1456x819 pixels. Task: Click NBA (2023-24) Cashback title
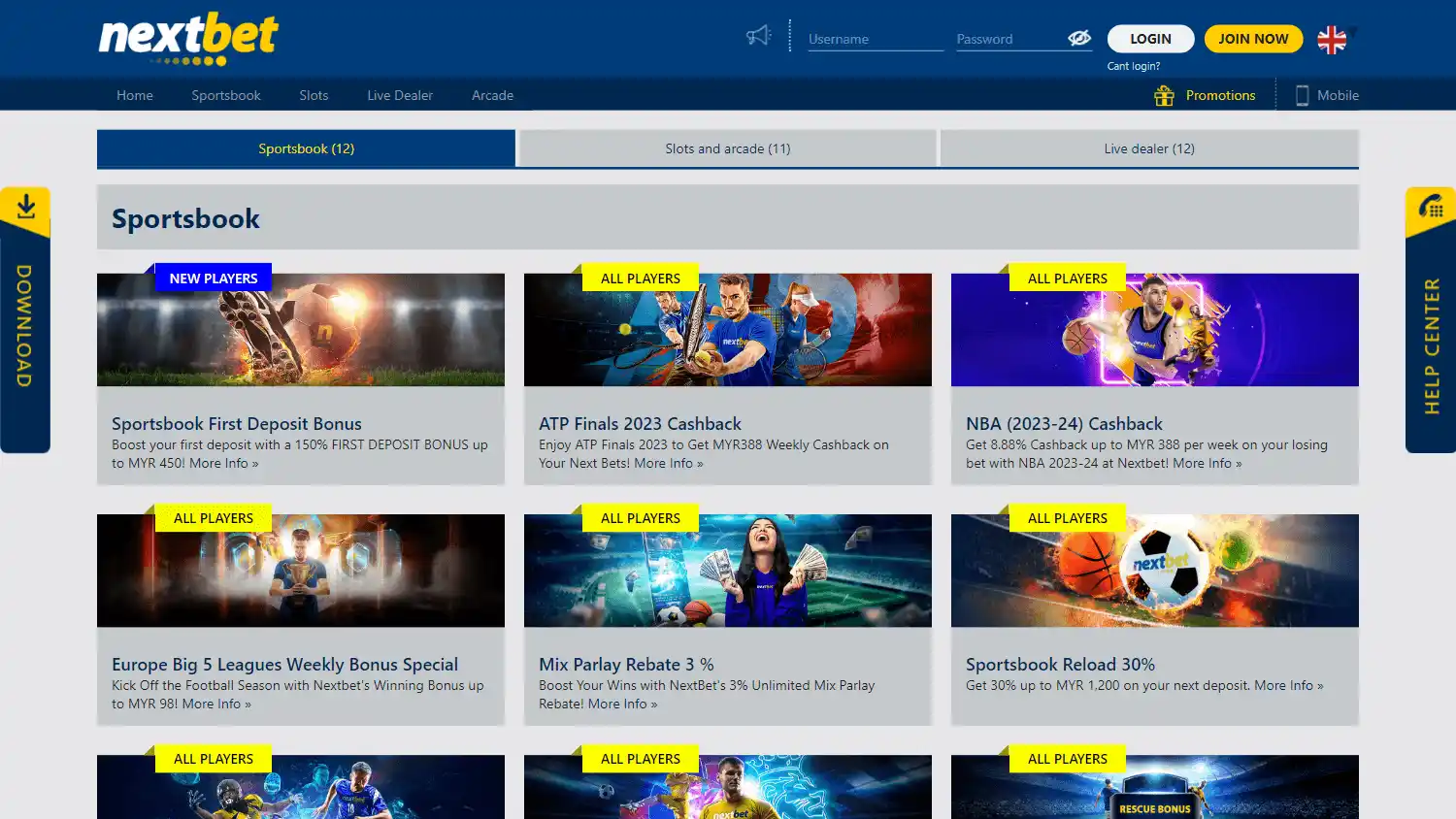pyautogui.click(x=1064, y=424)
